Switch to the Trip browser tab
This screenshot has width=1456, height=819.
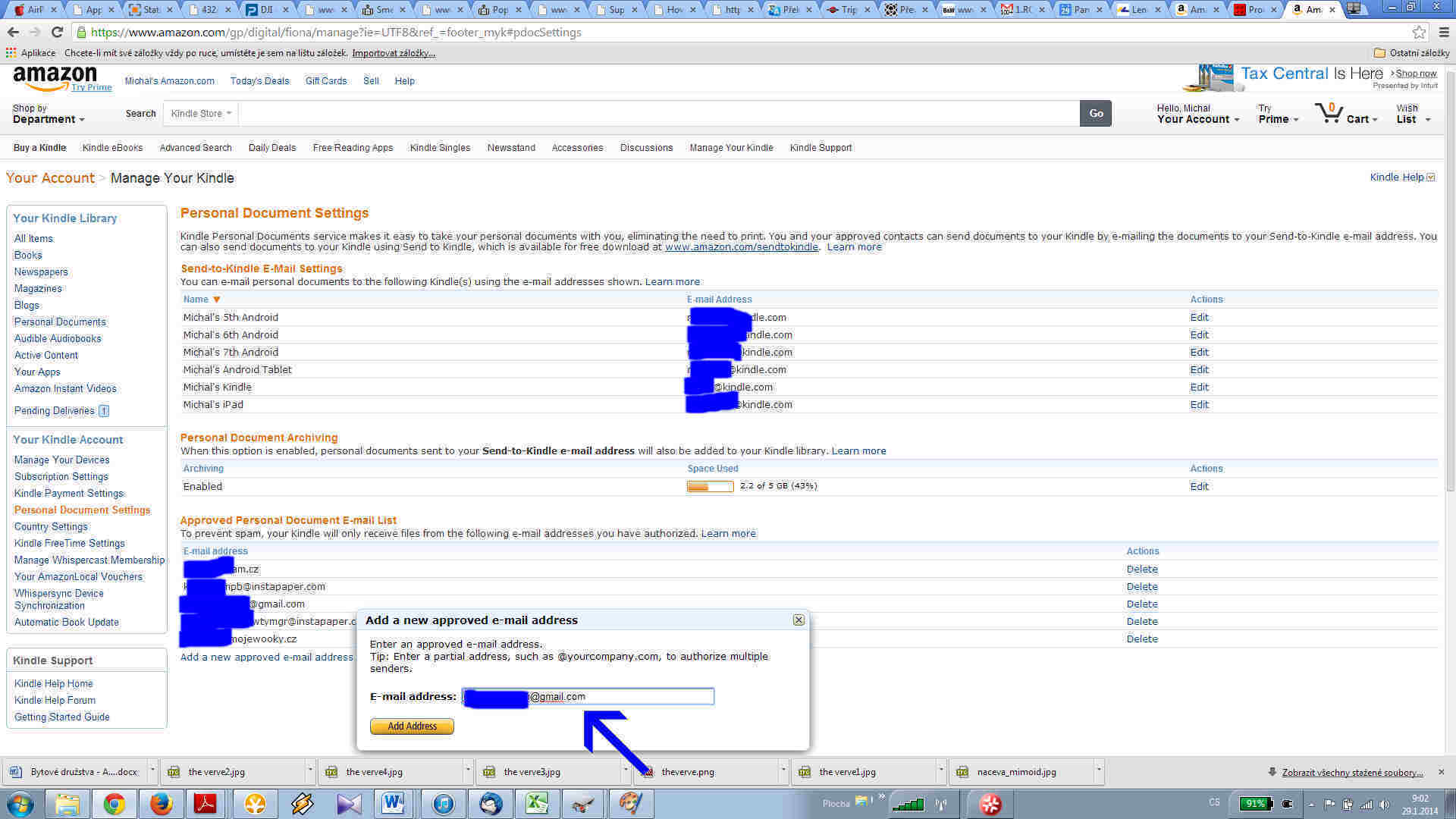pos(849,10)
